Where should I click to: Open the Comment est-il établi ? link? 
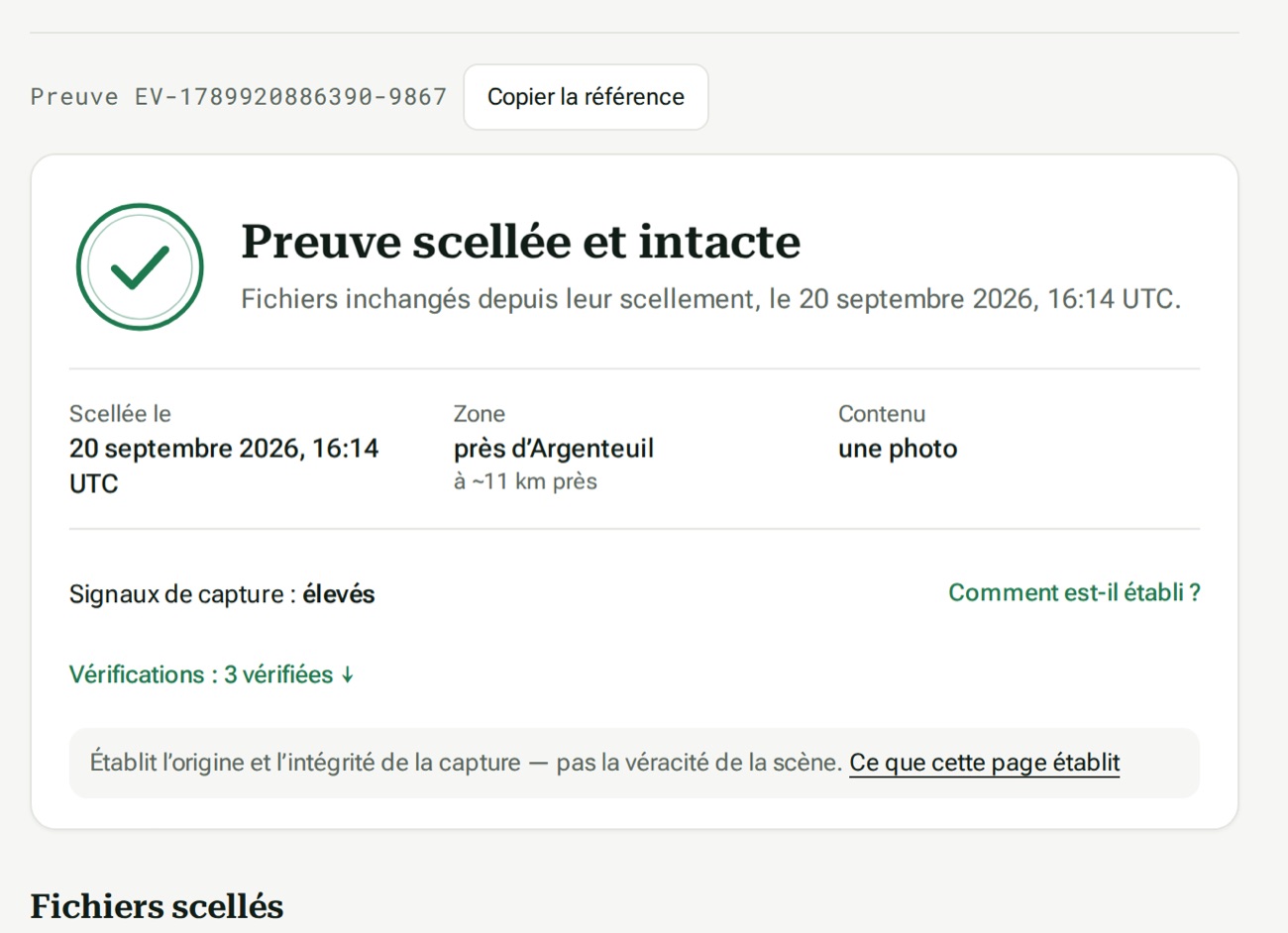coord(1074,592)
